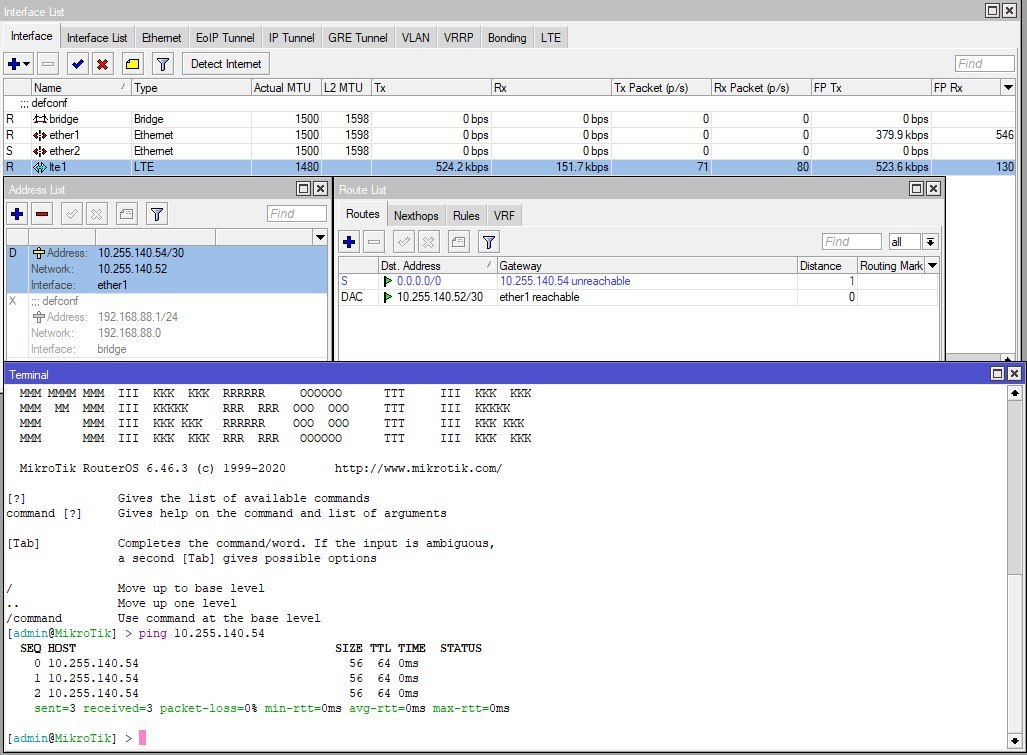This screenshot has height=755, width=1027.
Task: Remove the selected address with the red minus
Action: pos(42,213)
